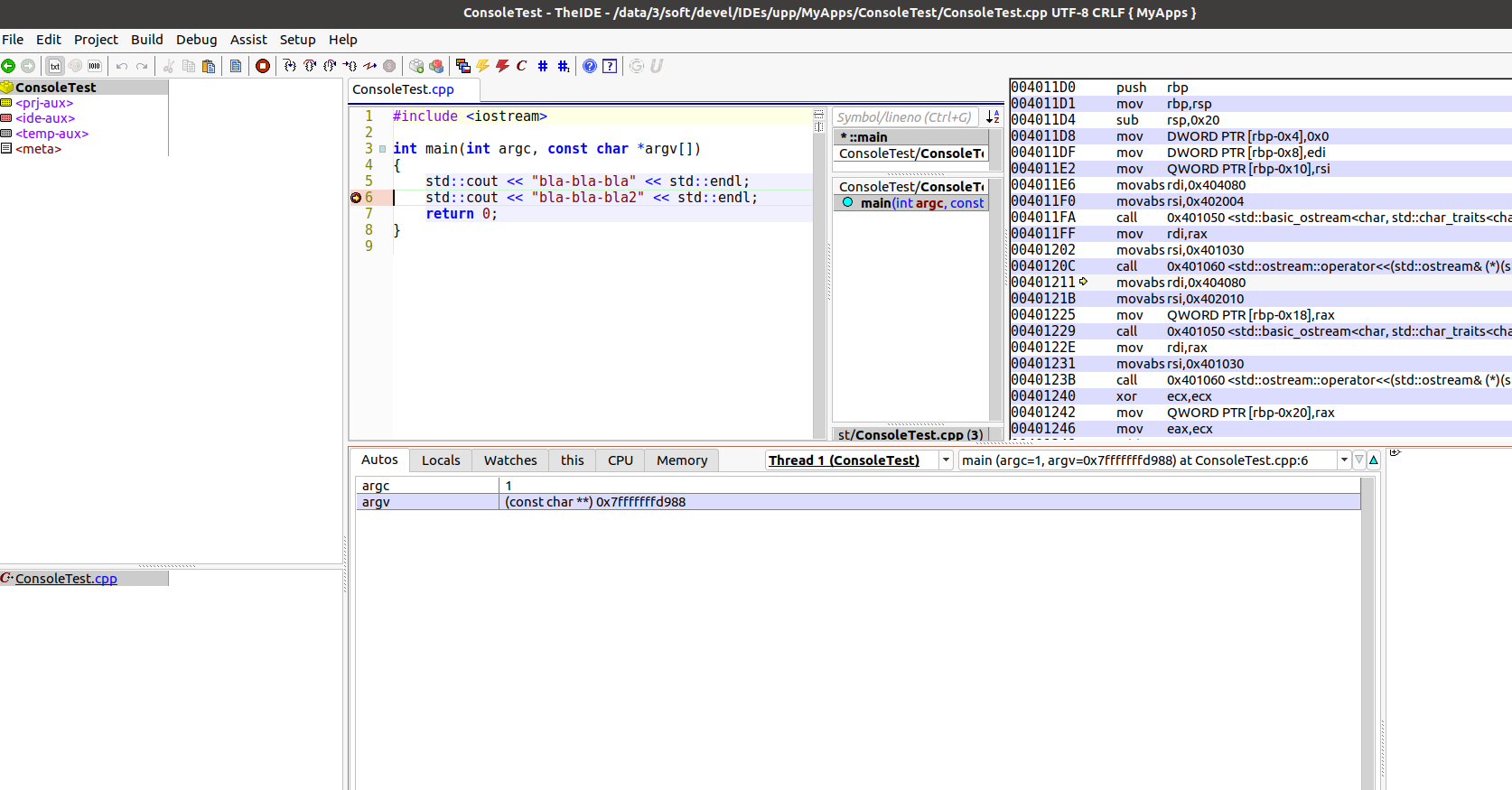Click the blue question mark help icon
Viewport: 1512px width, 790px height.
point(590,66)
